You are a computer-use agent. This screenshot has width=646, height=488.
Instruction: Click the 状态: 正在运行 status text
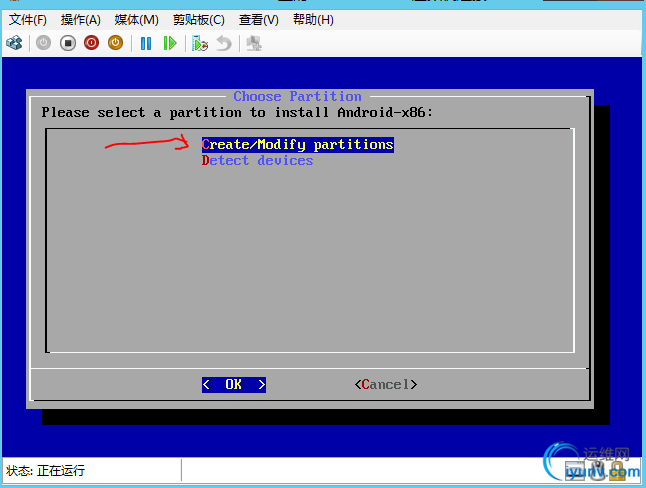coord(46,470)
